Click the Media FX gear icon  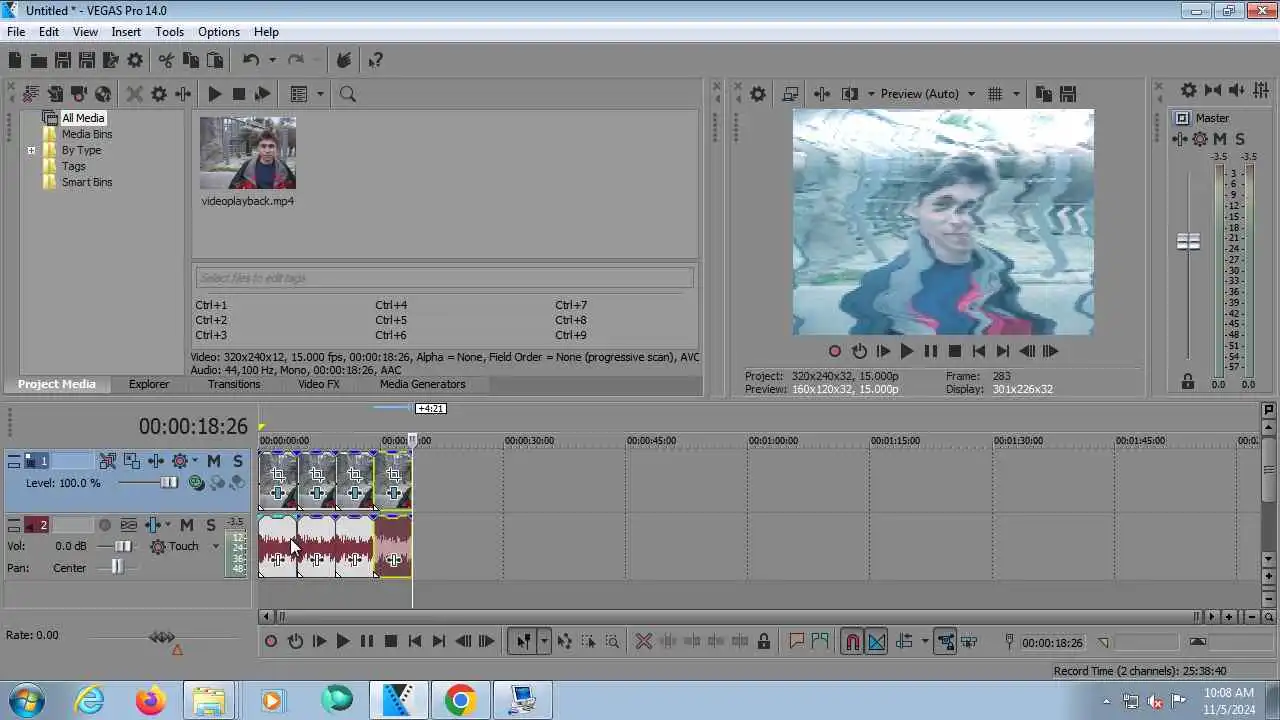click(x=158, y=94)
